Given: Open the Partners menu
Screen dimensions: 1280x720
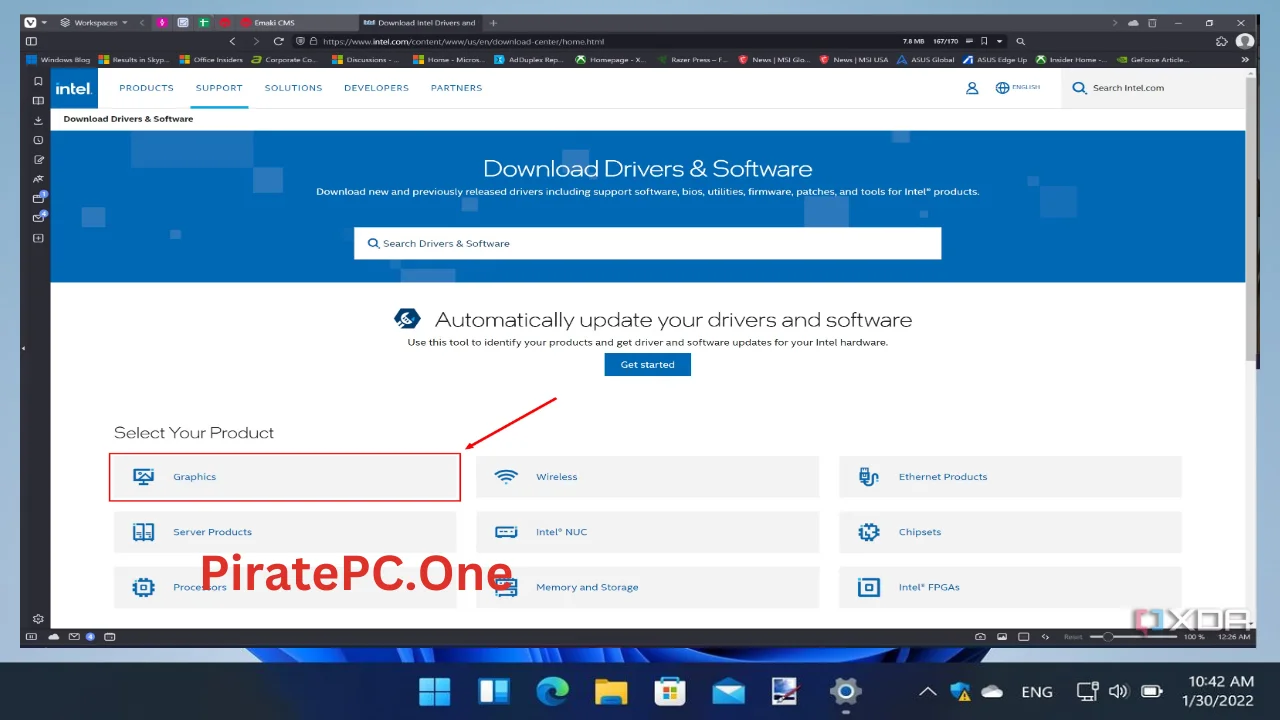Looking at the screenshot, I should (x=456, y=88).
